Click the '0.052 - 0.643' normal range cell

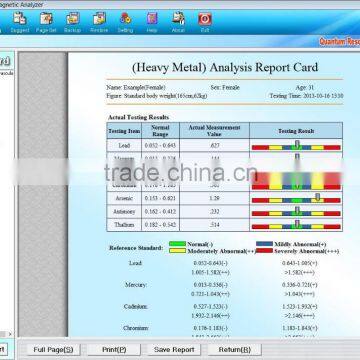(160, 145)
